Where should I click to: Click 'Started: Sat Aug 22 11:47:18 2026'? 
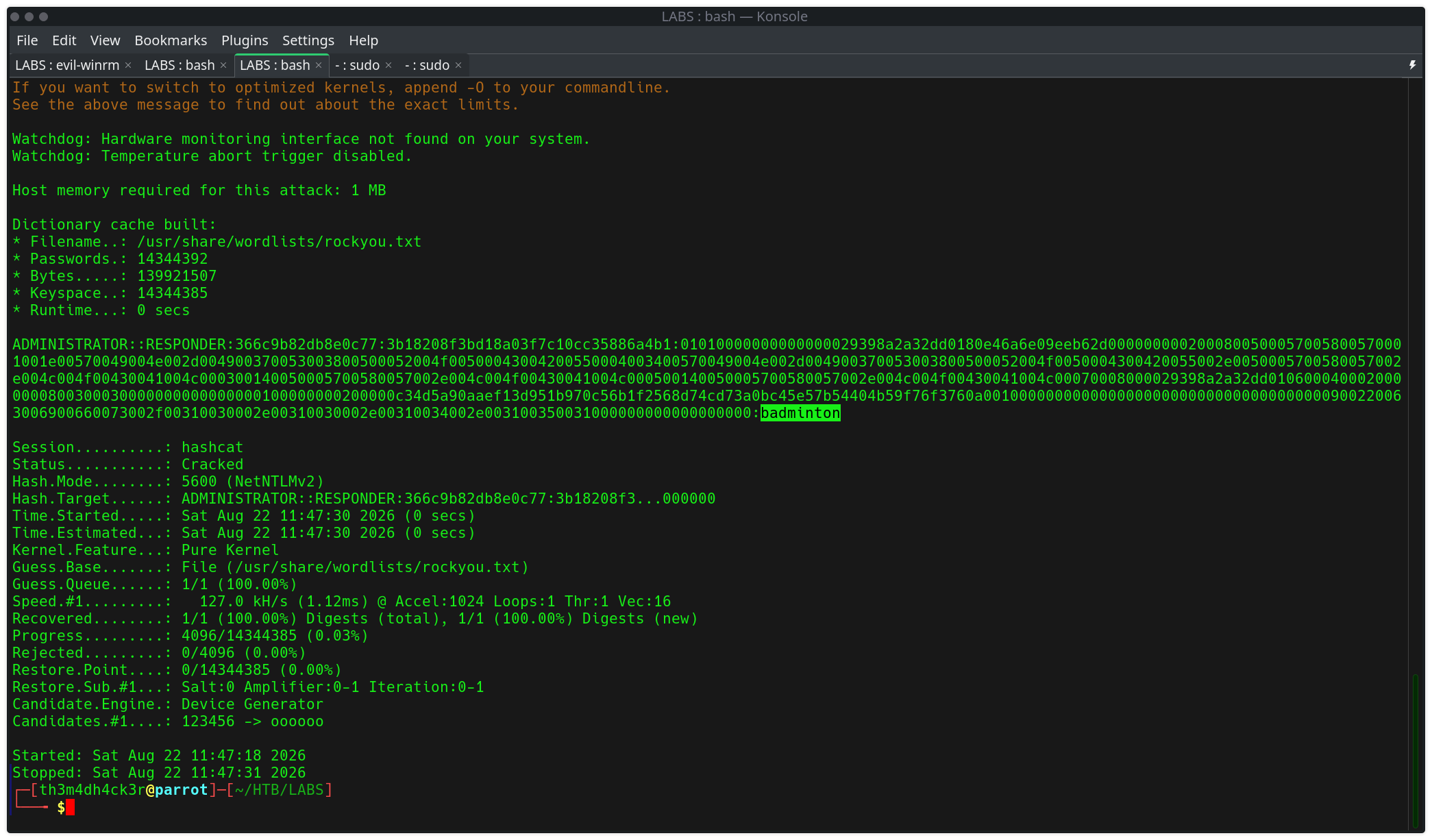pos(159,756)
